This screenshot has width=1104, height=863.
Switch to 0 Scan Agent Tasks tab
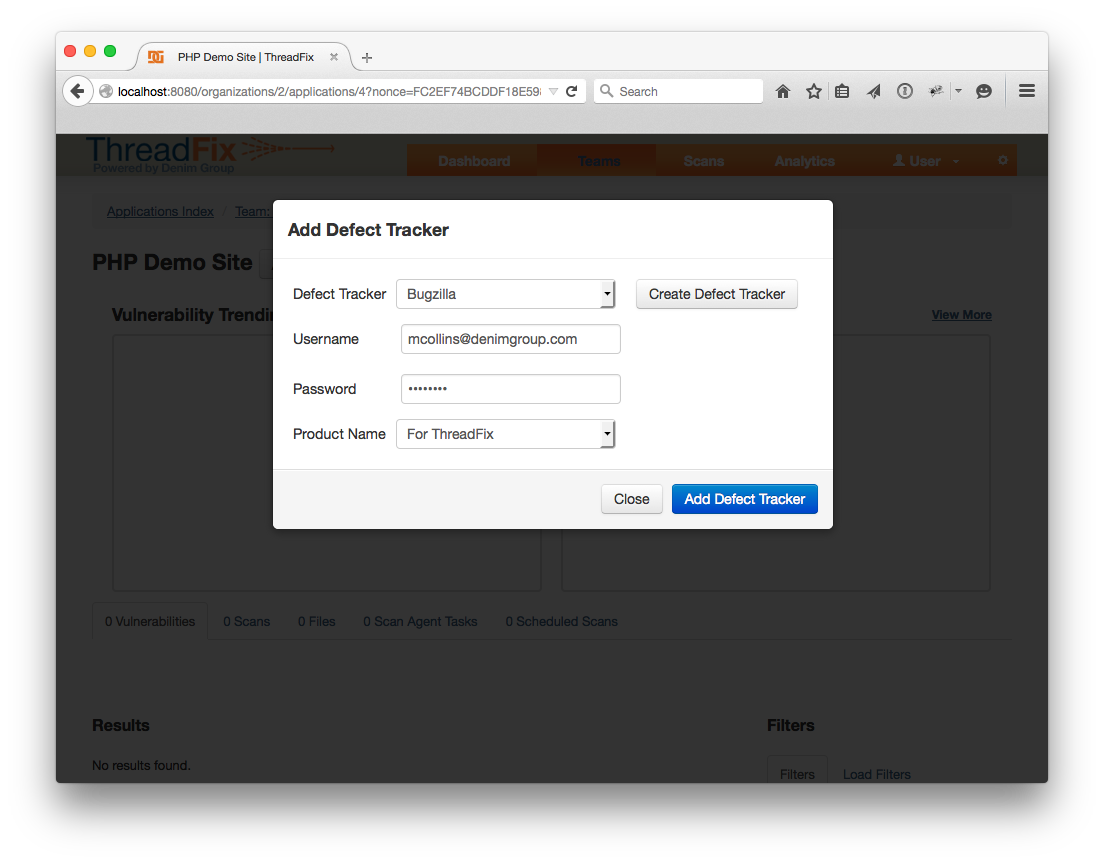pos(420,622)
